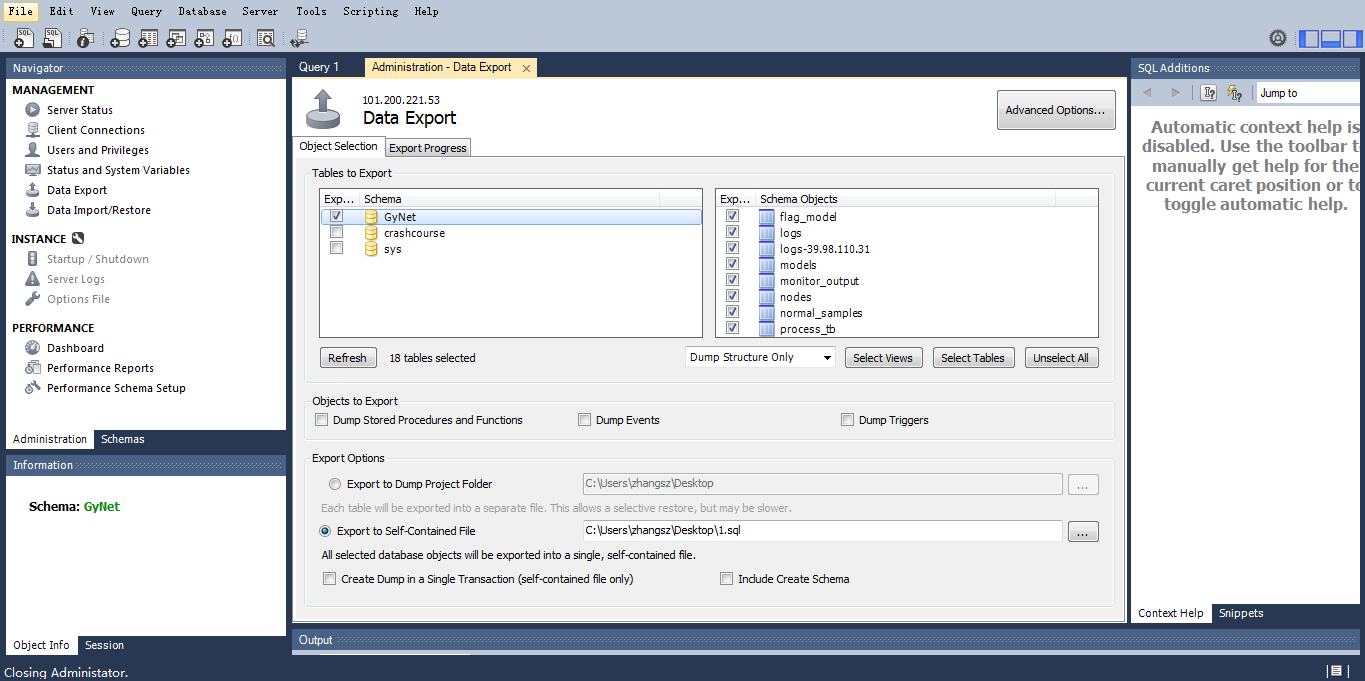Viewport: 1365px width, 681px height.
Task: Open the Database menu
Action: [x=202, y=11]
